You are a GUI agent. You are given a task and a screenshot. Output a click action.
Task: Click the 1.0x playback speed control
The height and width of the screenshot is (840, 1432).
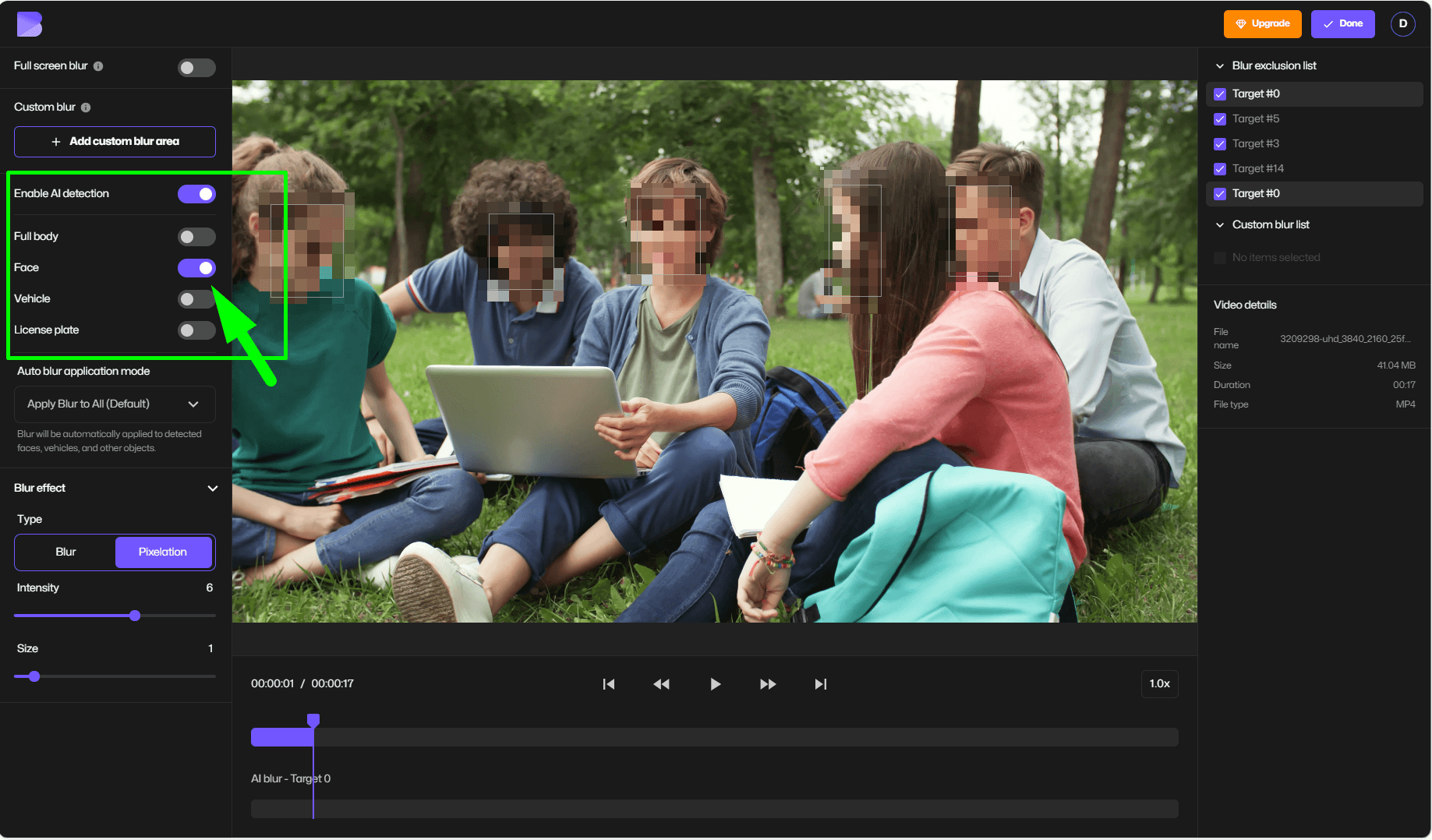1159,683
